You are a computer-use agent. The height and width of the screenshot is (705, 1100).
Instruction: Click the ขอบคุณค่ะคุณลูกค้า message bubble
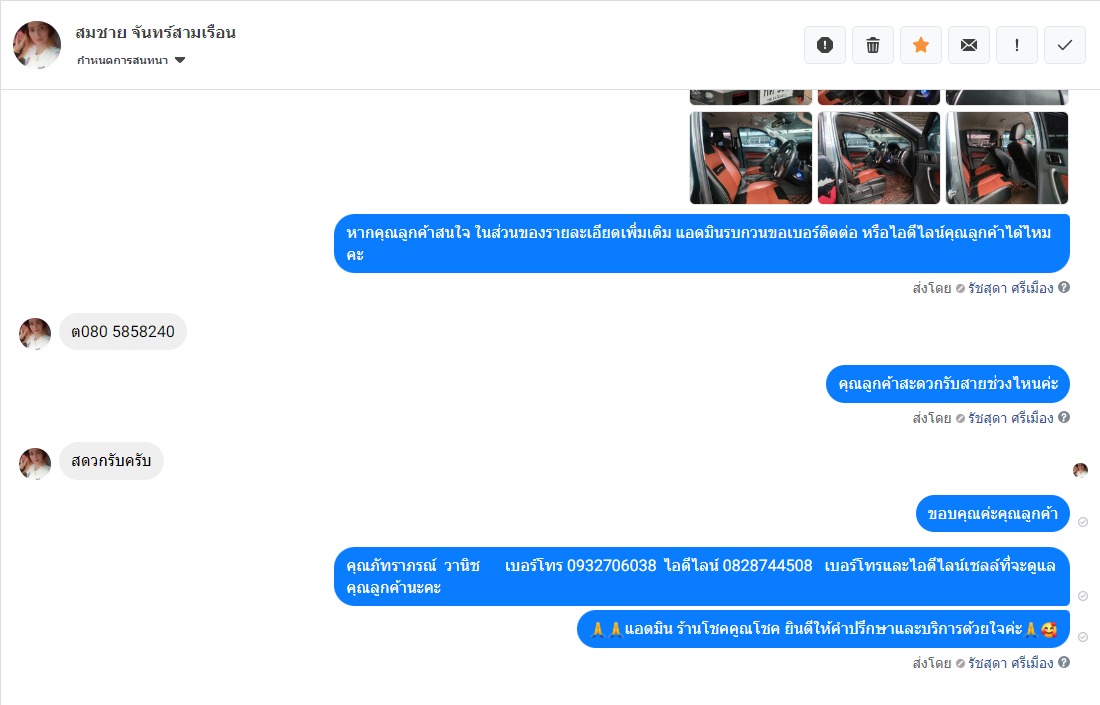pyautogui.click(x=993, y=513)
